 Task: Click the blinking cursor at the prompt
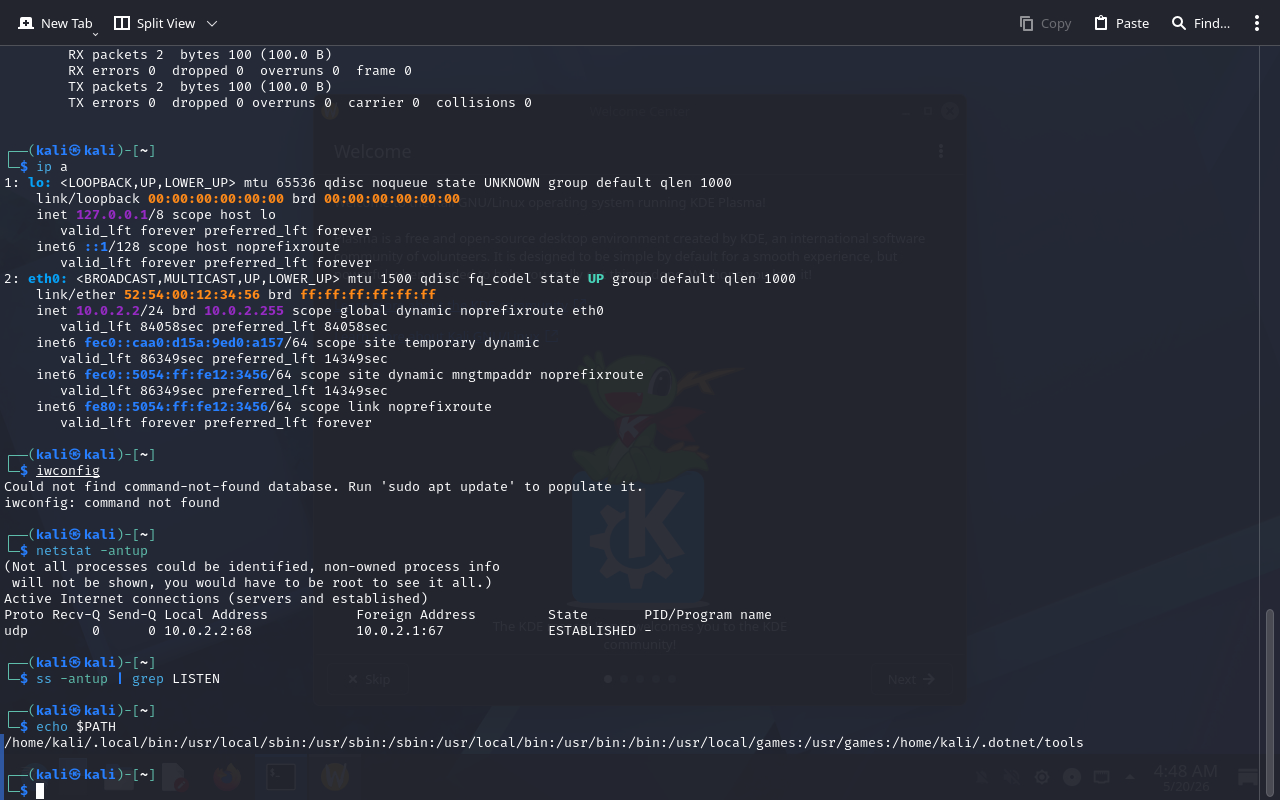tap(40, 791)
